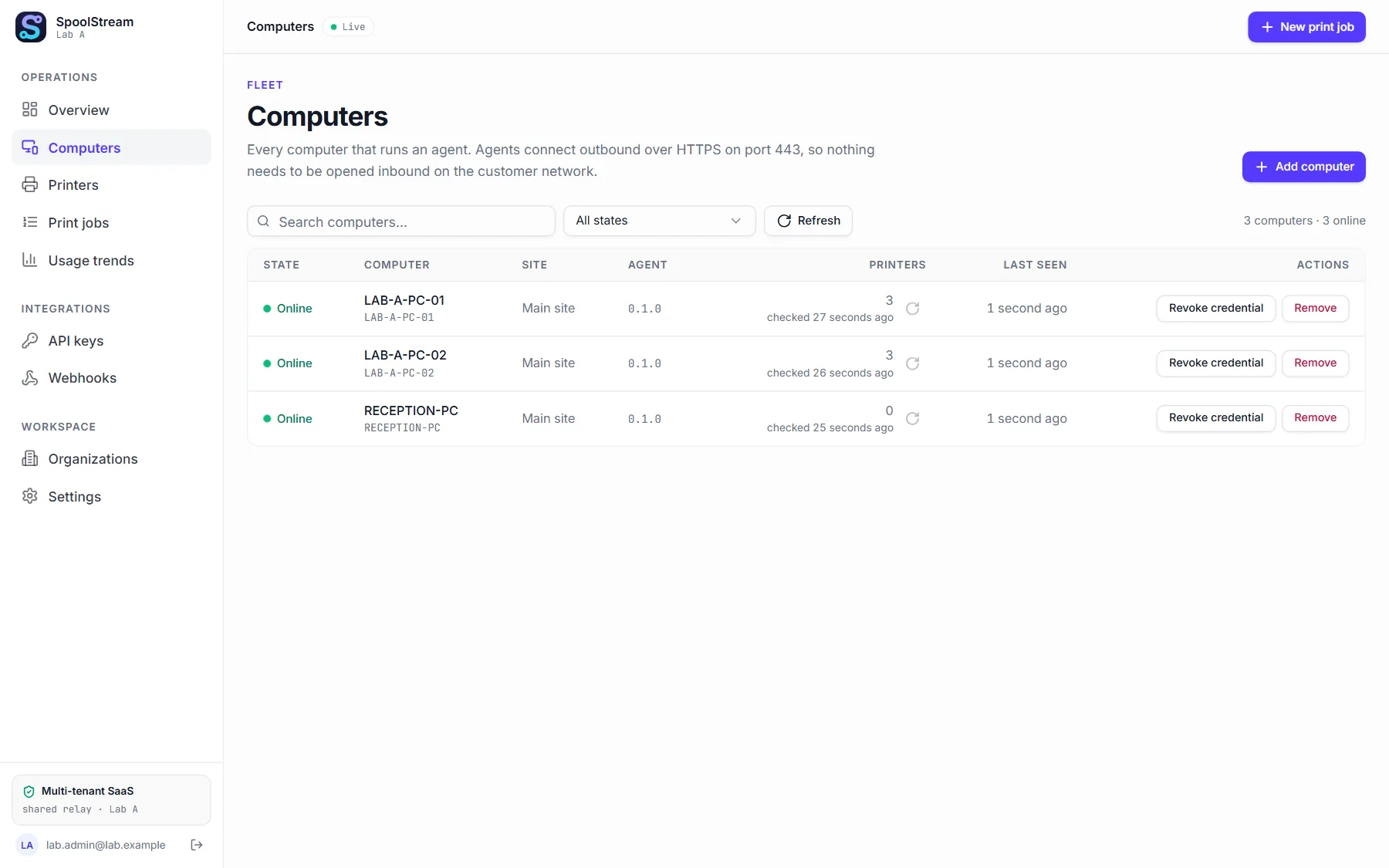
Task: Click the sign-out icon beside lab.admin@lab.example
Action: pos(197,845)
